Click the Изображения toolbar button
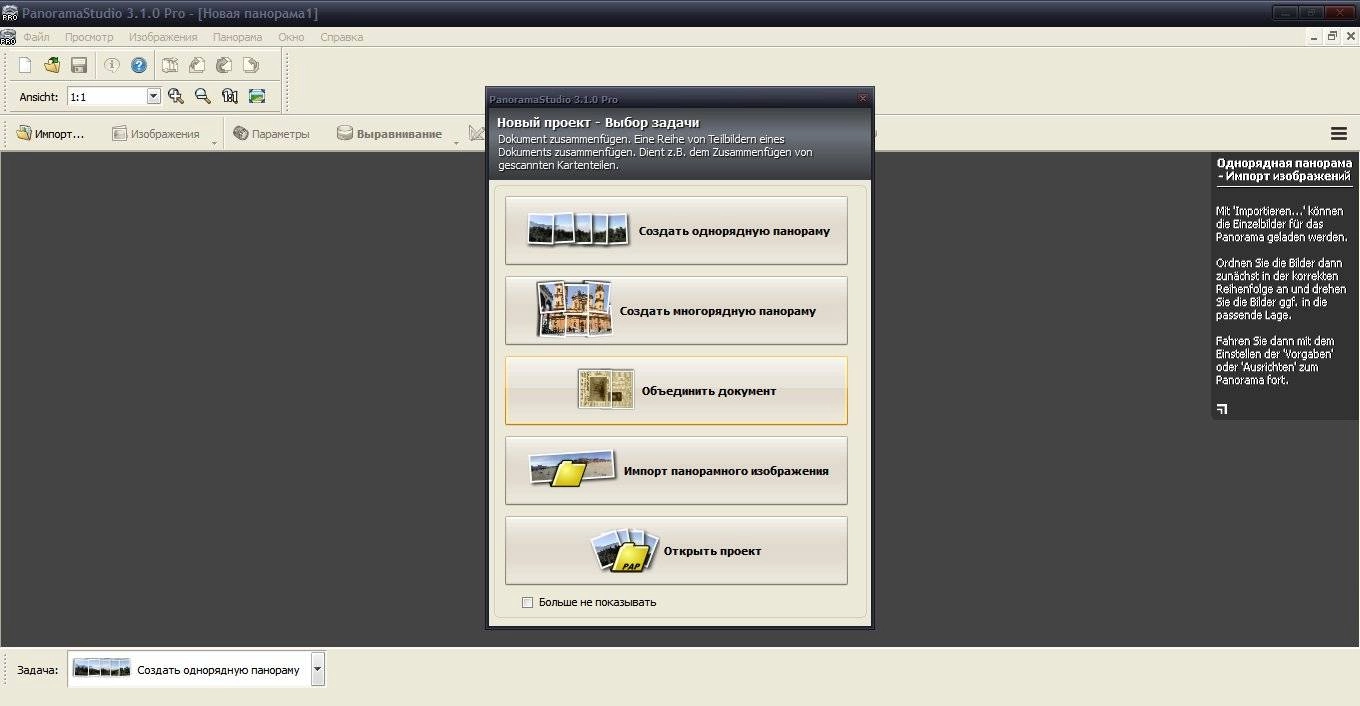The width and height of the screenshot is (1360, 706). pos(155,133)
